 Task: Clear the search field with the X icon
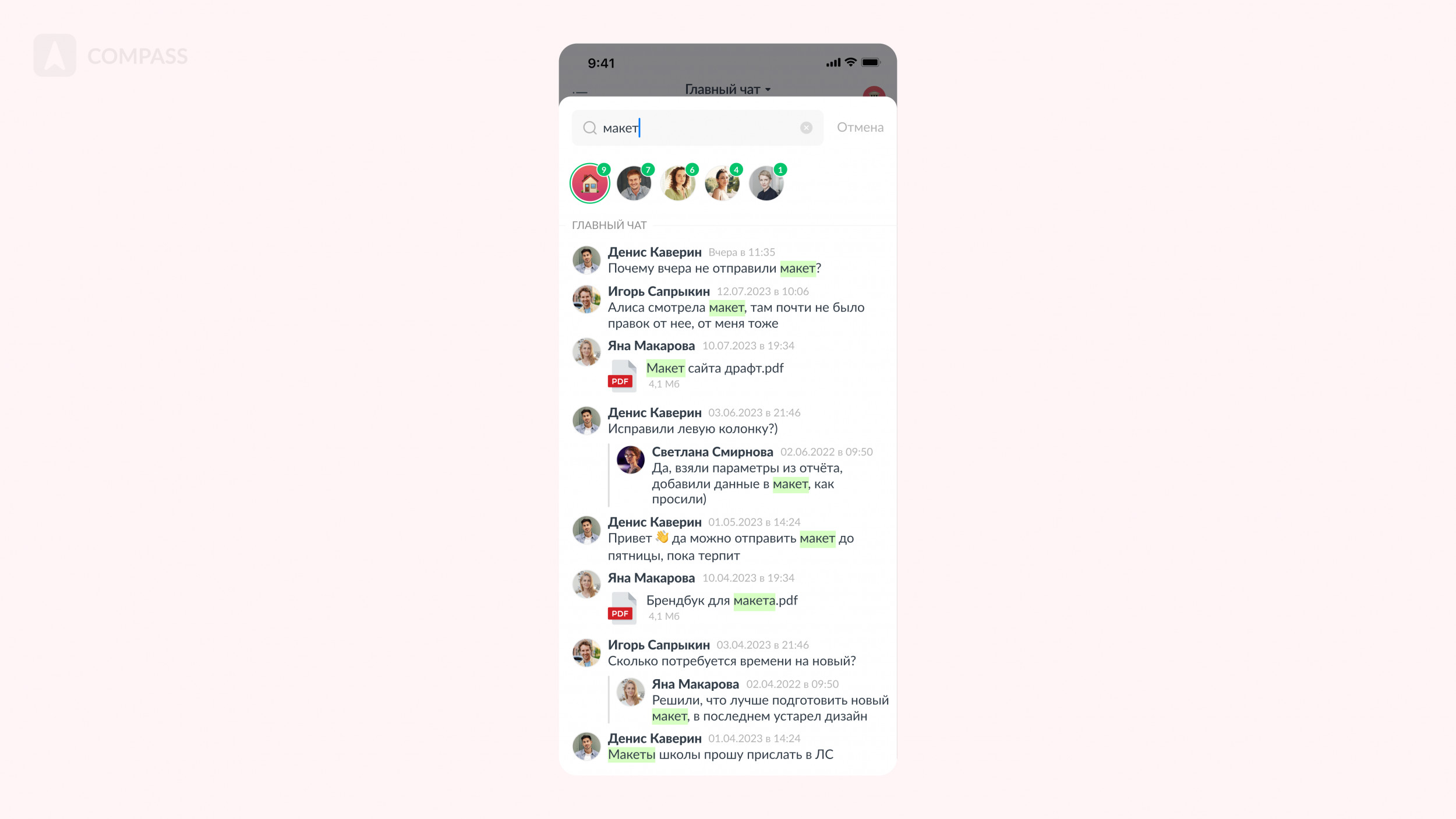(806, 128)
